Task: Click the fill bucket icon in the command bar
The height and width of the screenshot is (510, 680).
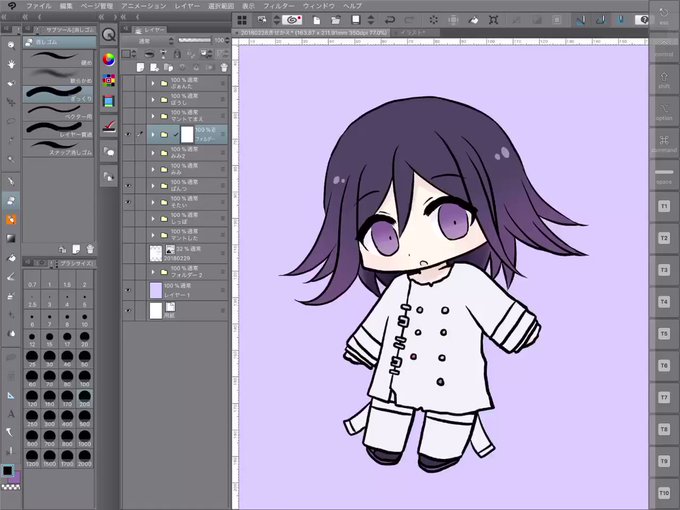Action: point(474,20)
